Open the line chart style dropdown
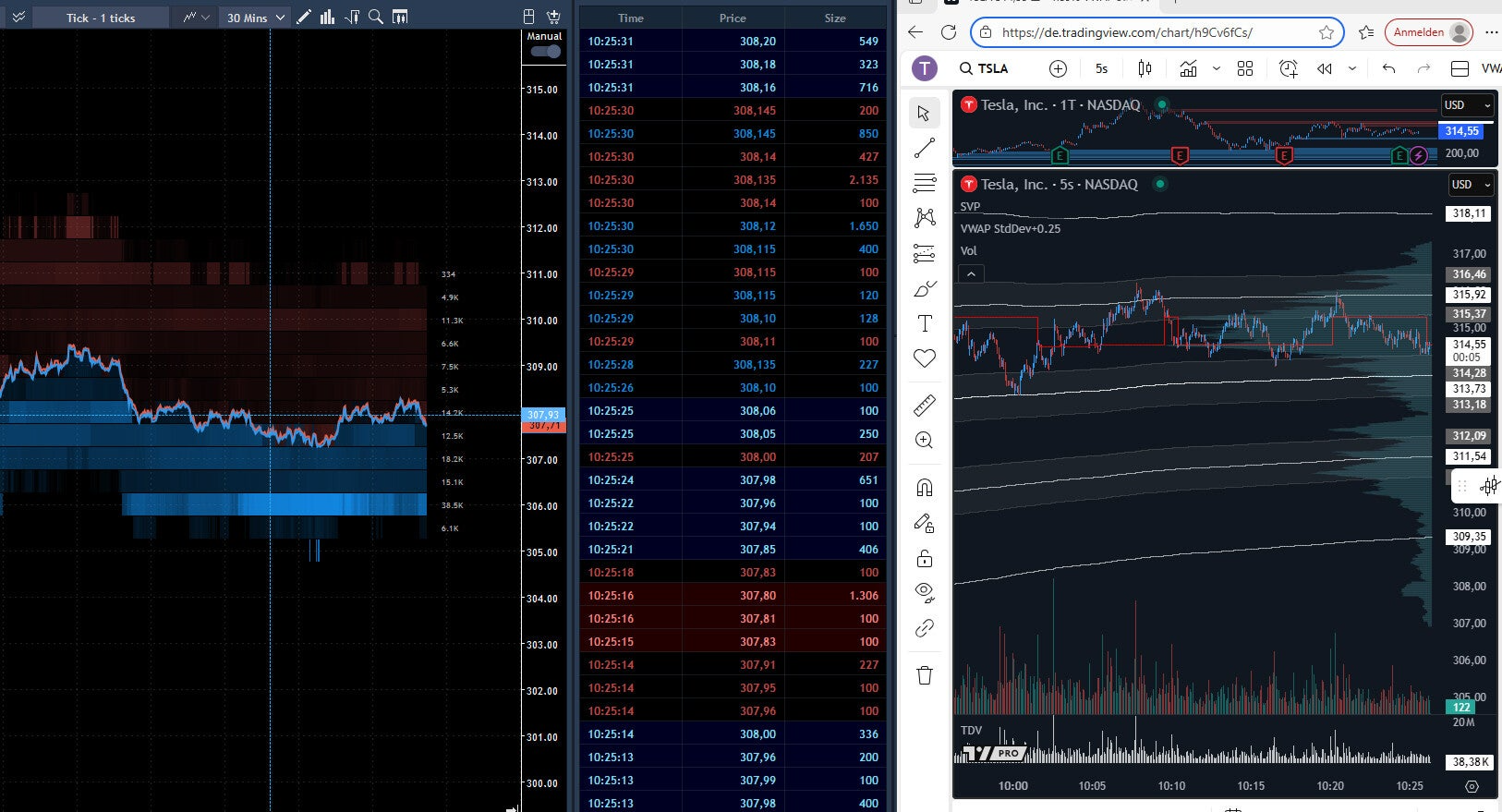 coord(196,18)
